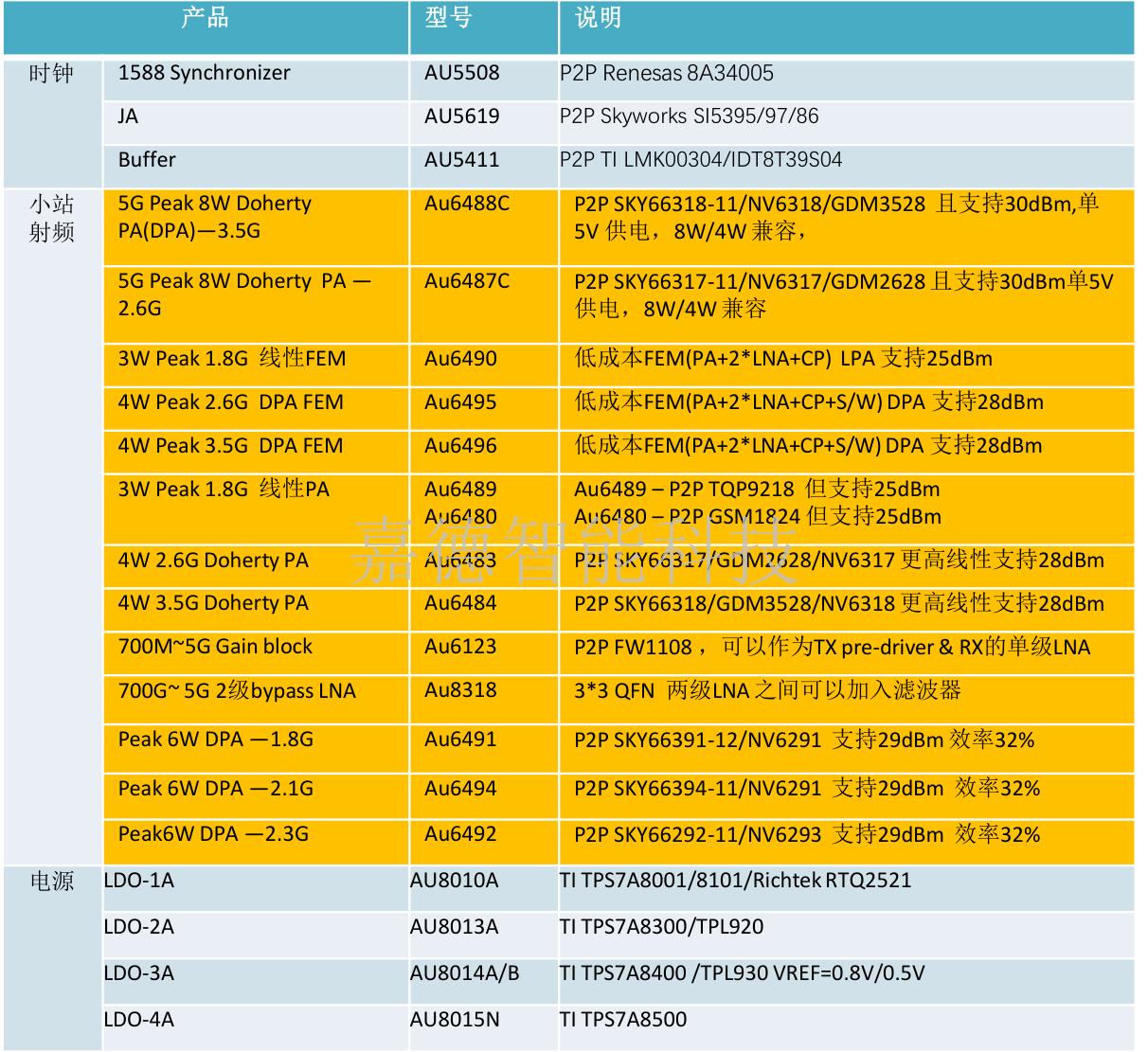The height and width of the screenshot is (1052, 1148).
Task: Select the 700M~5G Gain block cell
Action: click(x=215, y=647)
